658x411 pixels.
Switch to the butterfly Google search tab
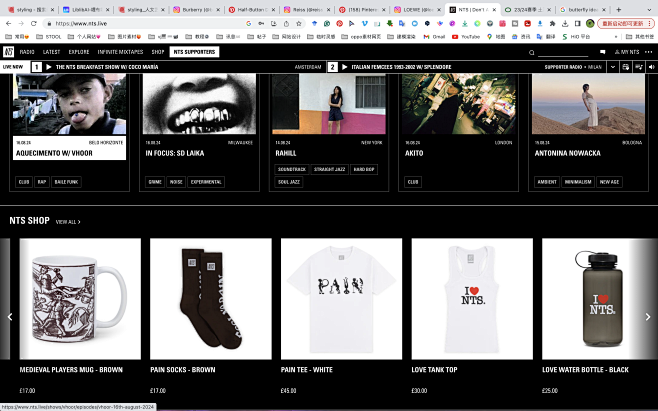point(583,9)
